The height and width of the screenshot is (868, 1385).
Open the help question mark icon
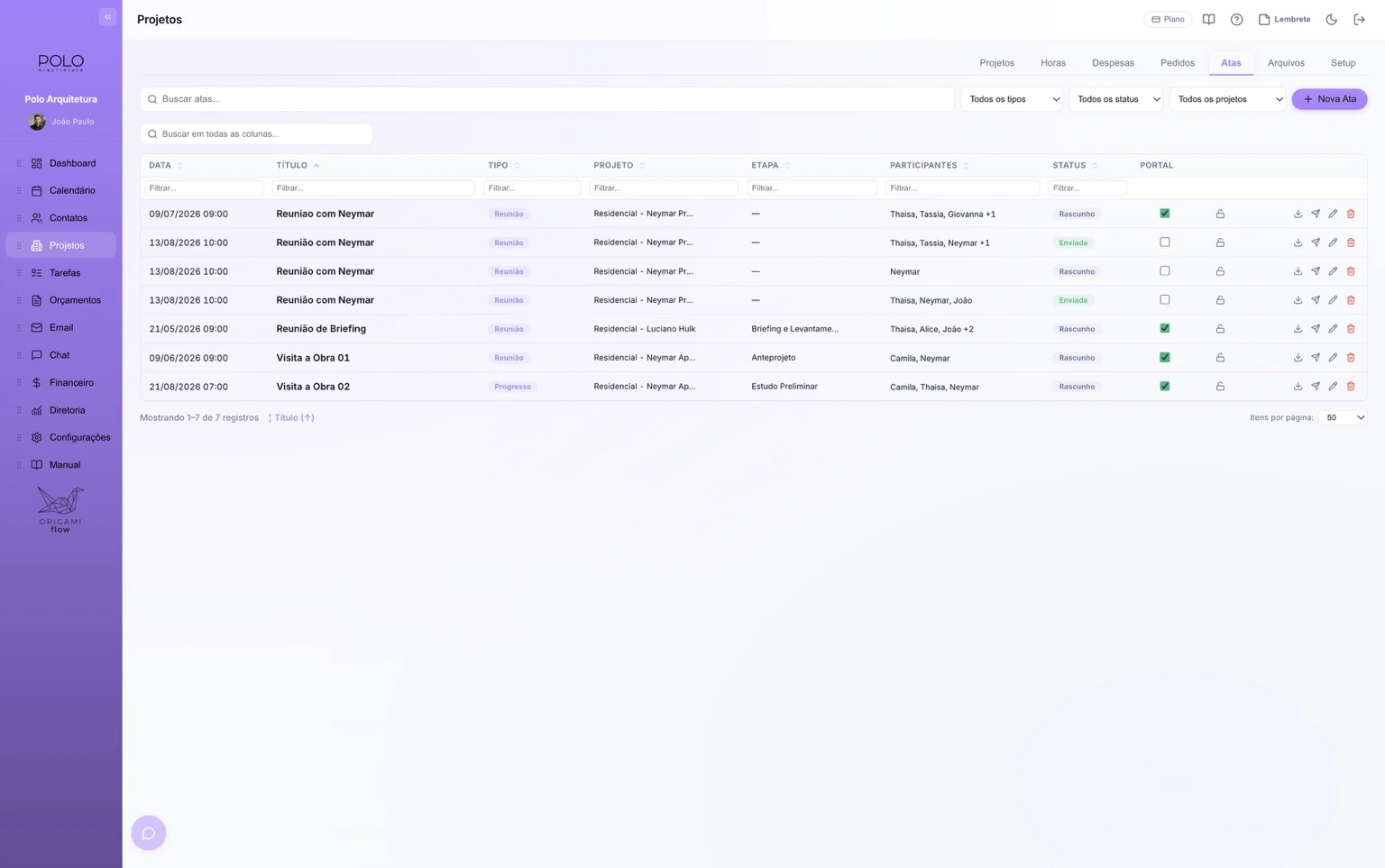[1236, 19]
